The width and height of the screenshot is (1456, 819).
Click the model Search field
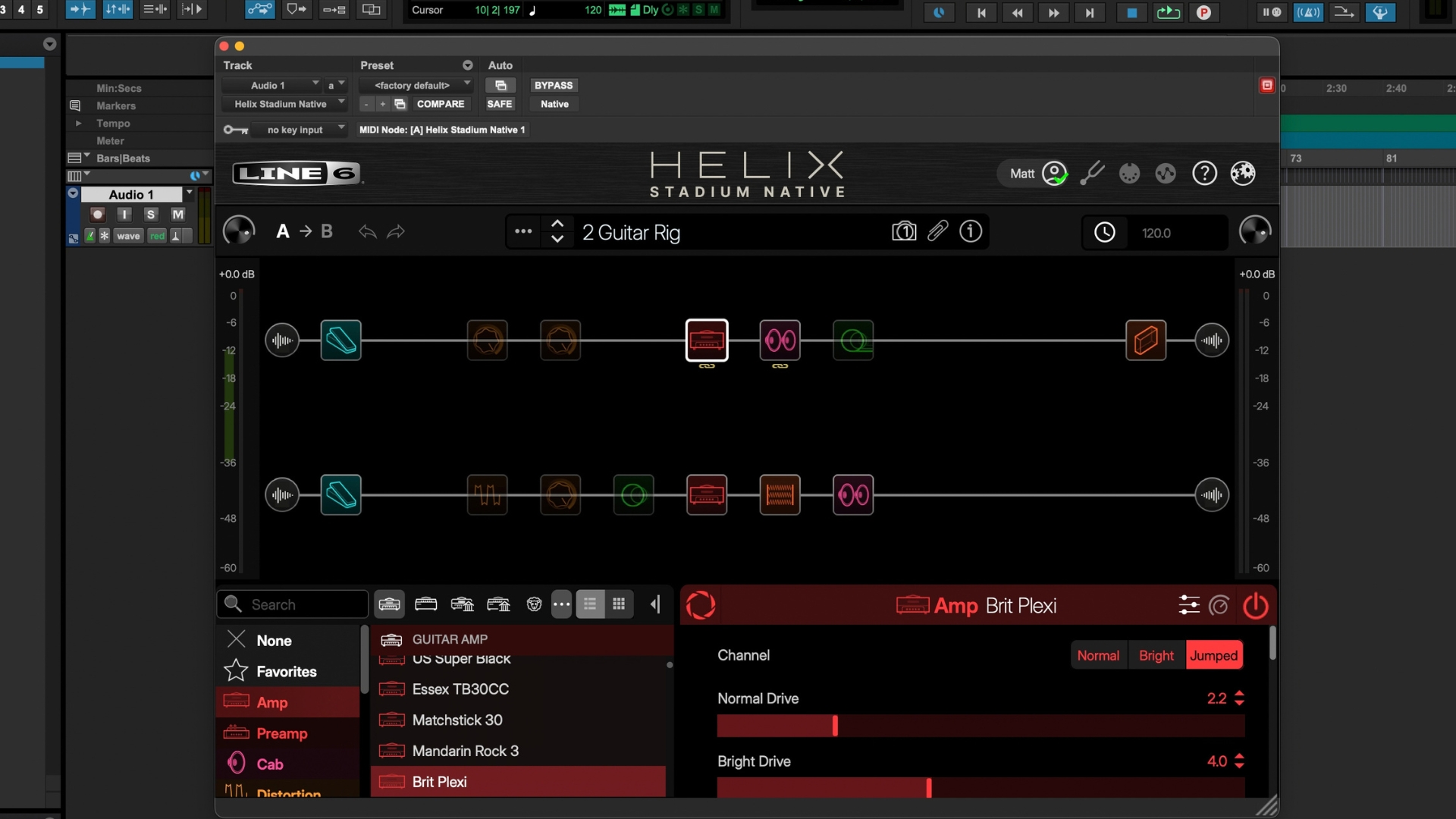293,604
